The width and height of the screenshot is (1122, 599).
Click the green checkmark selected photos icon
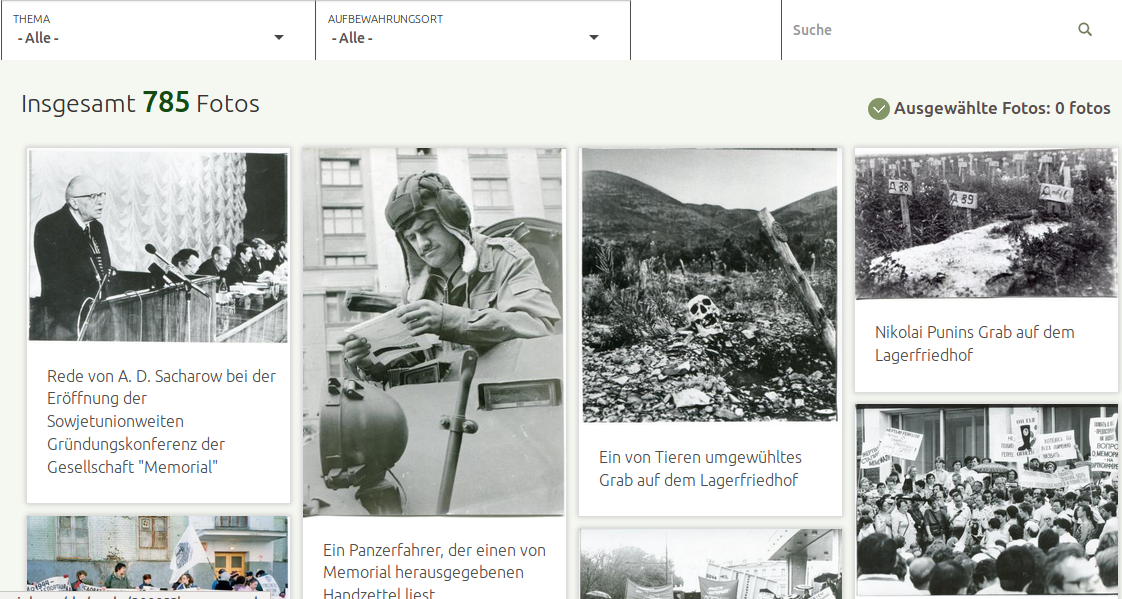click(x=878, y=109)
